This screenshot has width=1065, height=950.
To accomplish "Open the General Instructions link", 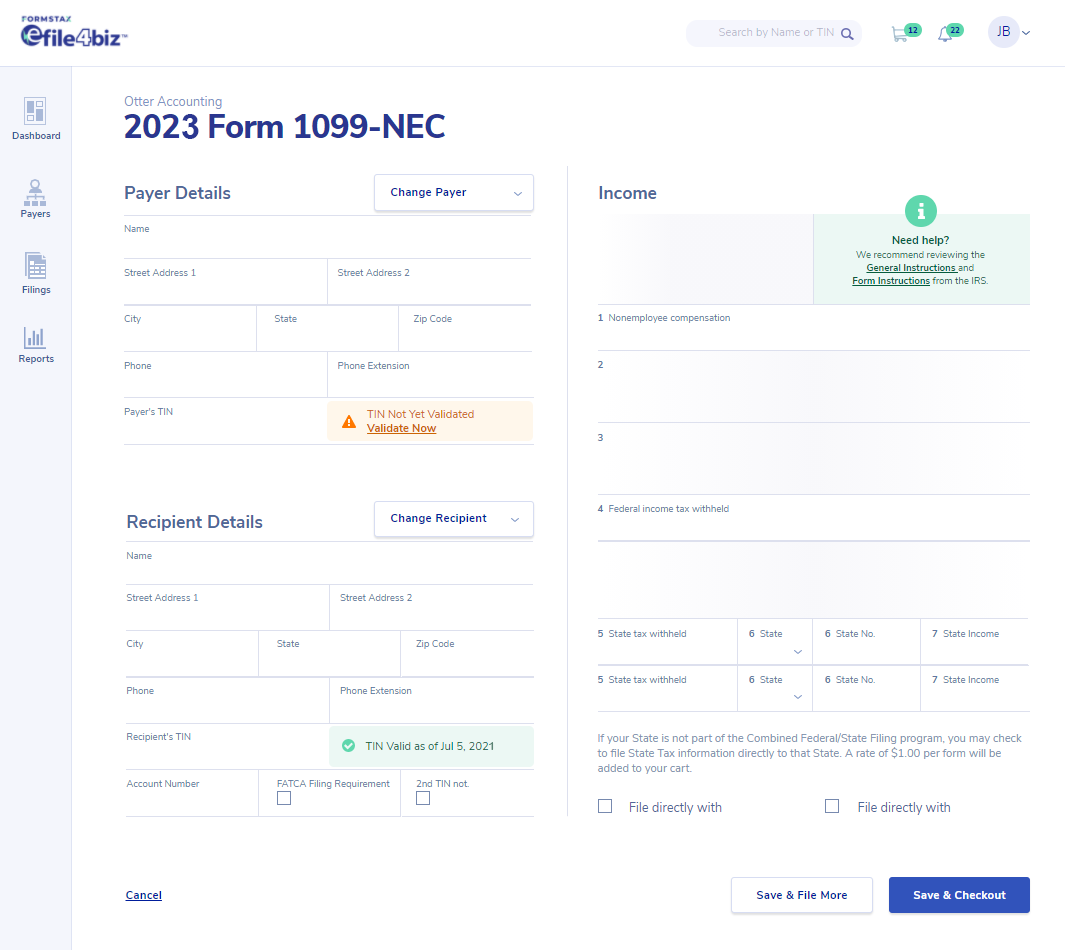I will pyautogui.click(x=910, y=267).
